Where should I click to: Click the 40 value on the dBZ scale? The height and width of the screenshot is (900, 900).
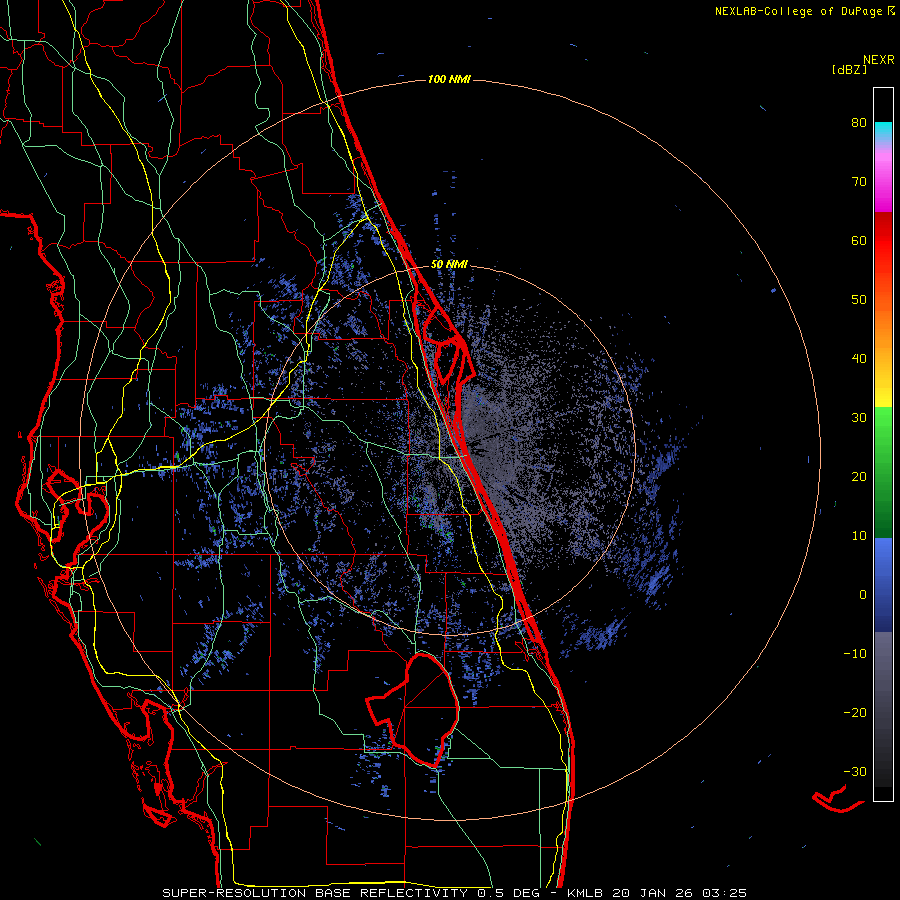[x=859, y=359]
